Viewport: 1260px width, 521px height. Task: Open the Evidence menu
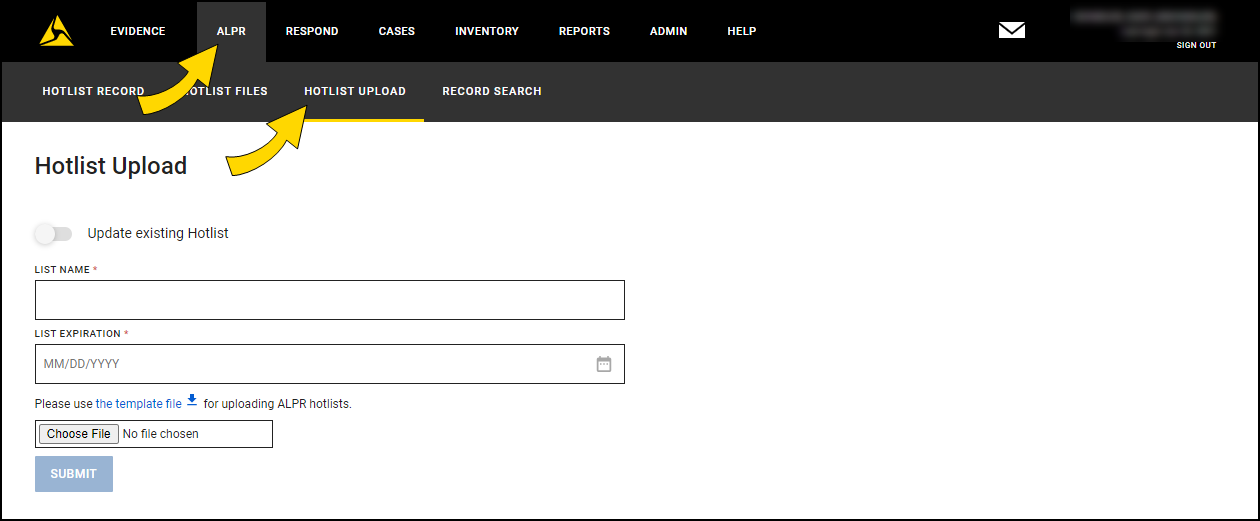coord(138,31)
